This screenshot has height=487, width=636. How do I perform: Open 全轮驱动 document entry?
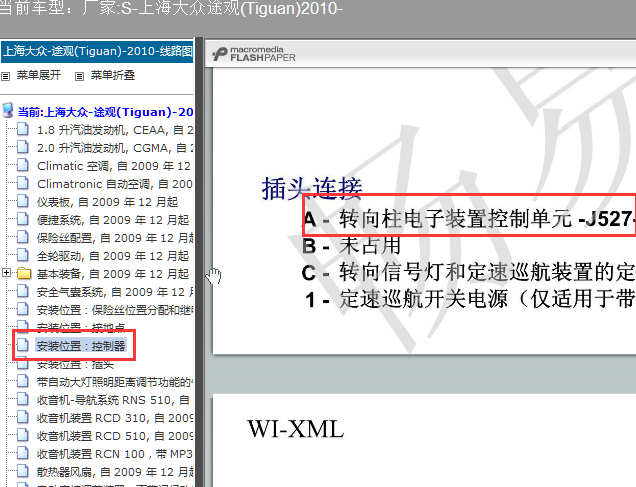[x=113, y=256]
